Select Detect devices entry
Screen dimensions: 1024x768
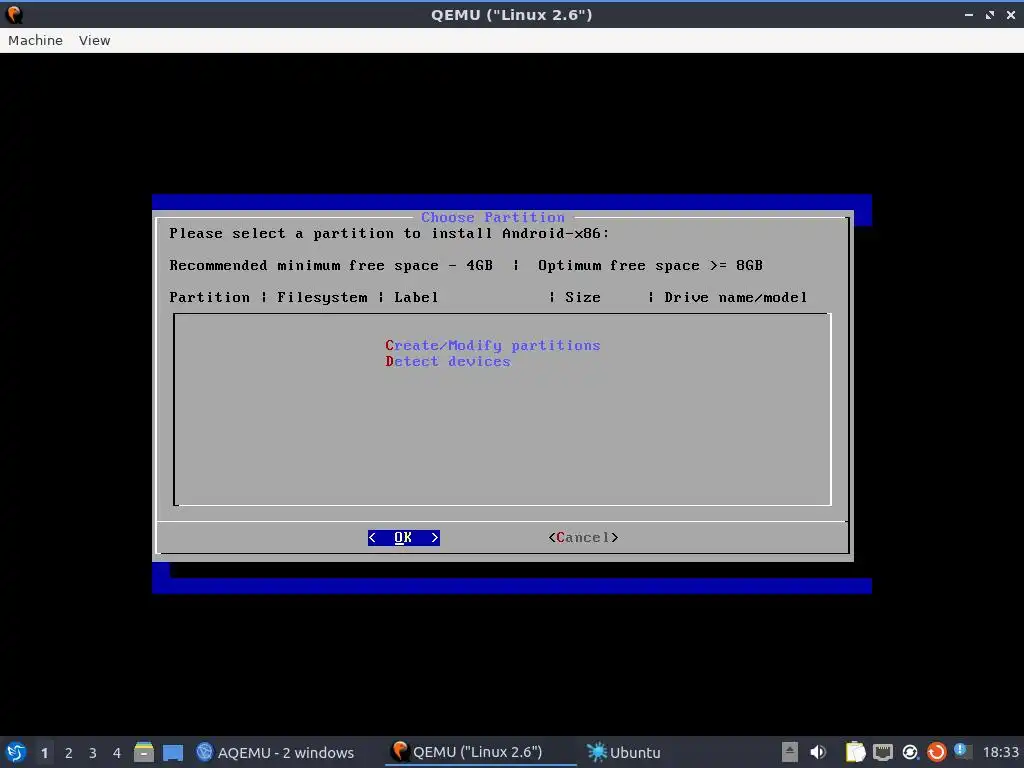click(x=447, y=362)
